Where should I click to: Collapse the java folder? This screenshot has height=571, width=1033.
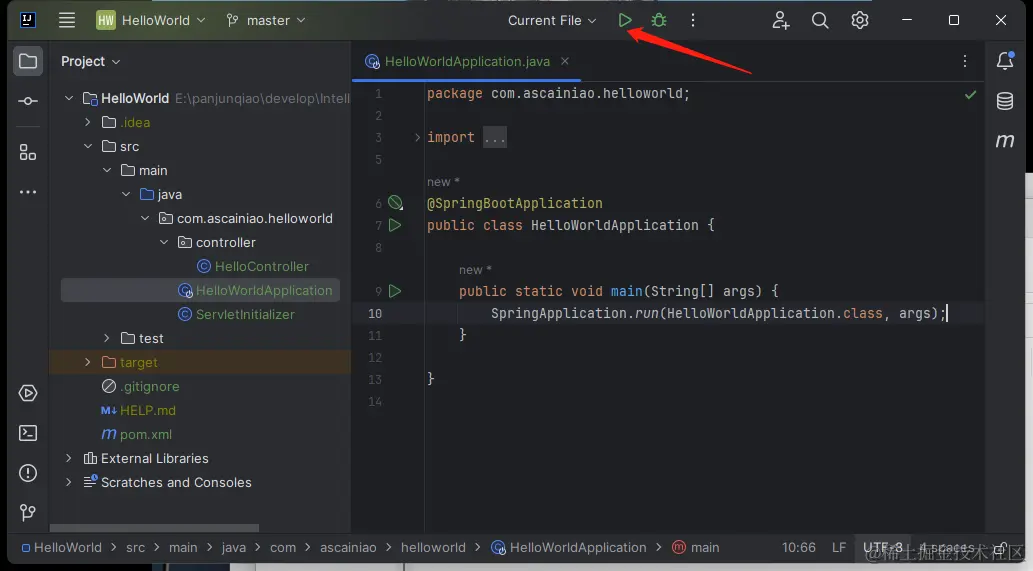click(x=126, y=194)
